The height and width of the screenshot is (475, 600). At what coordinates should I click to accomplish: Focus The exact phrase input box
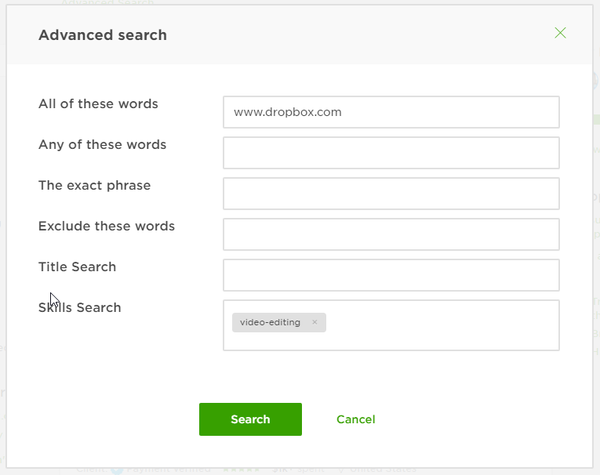tap(391, 194)
